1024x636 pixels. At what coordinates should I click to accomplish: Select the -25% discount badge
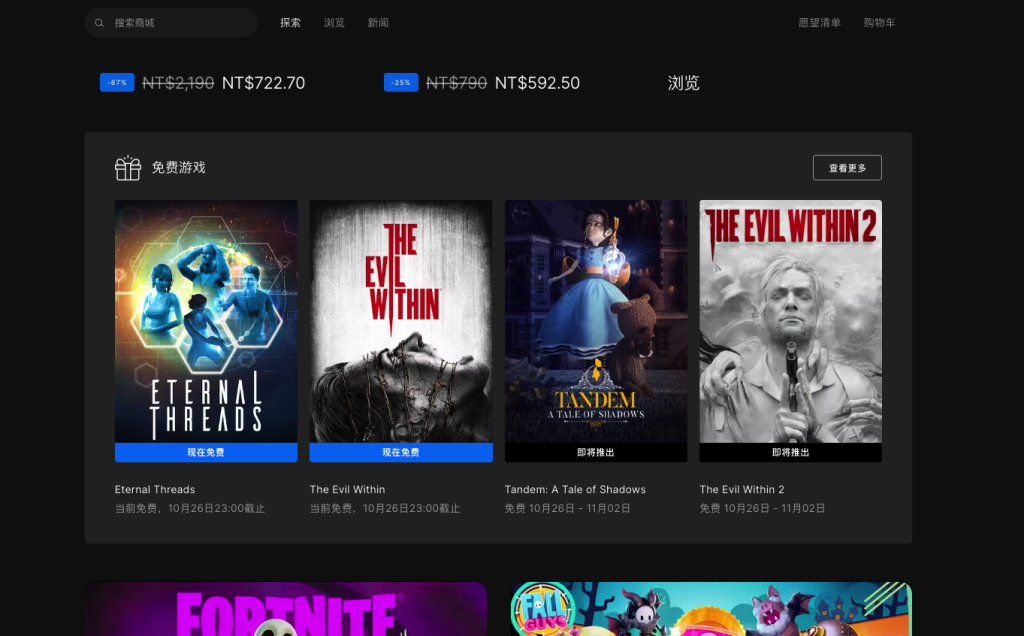coord(401,82)
